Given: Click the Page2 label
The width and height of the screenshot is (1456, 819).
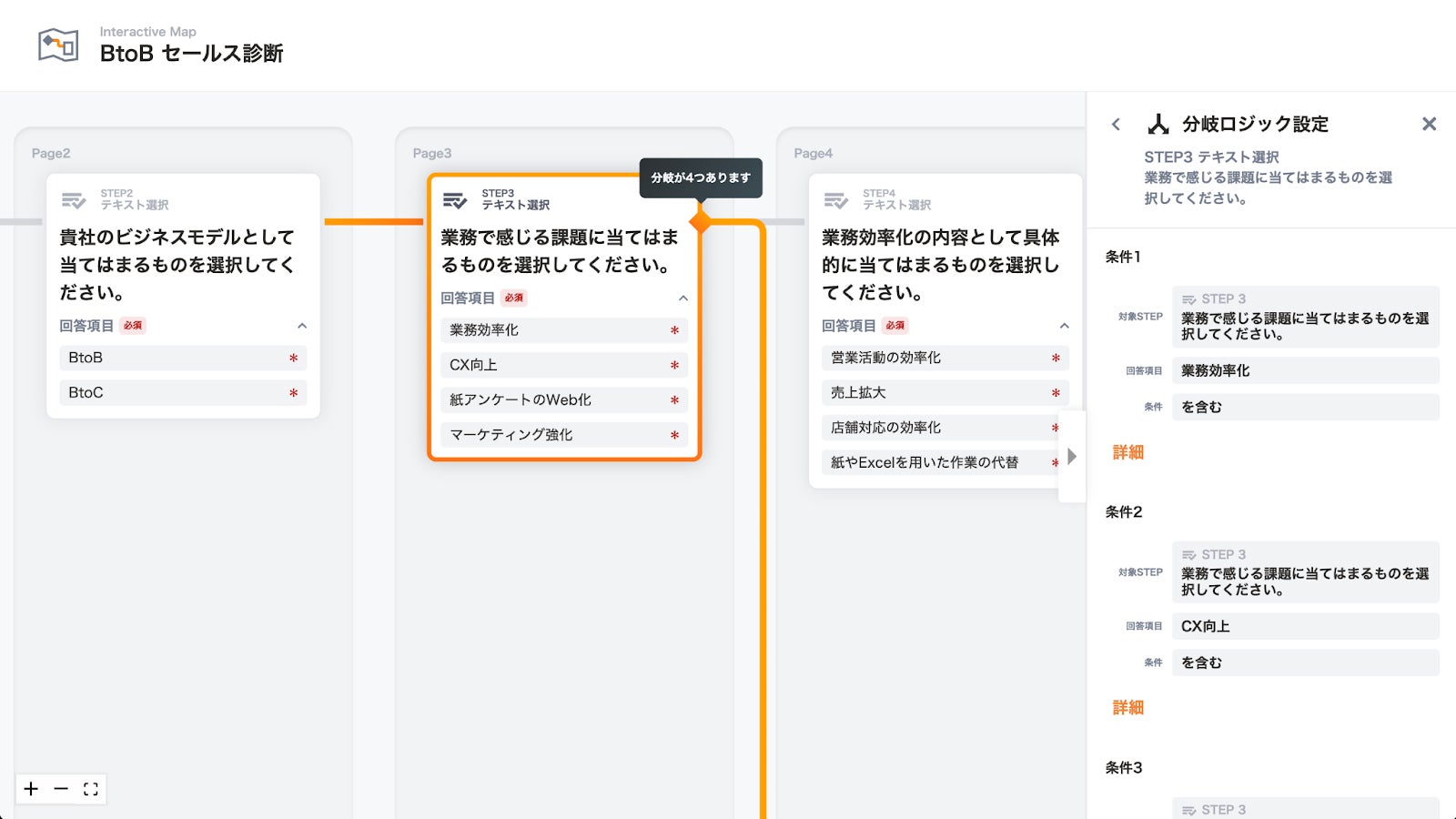Looking at the screenshot, I should (x=51, y=153).
